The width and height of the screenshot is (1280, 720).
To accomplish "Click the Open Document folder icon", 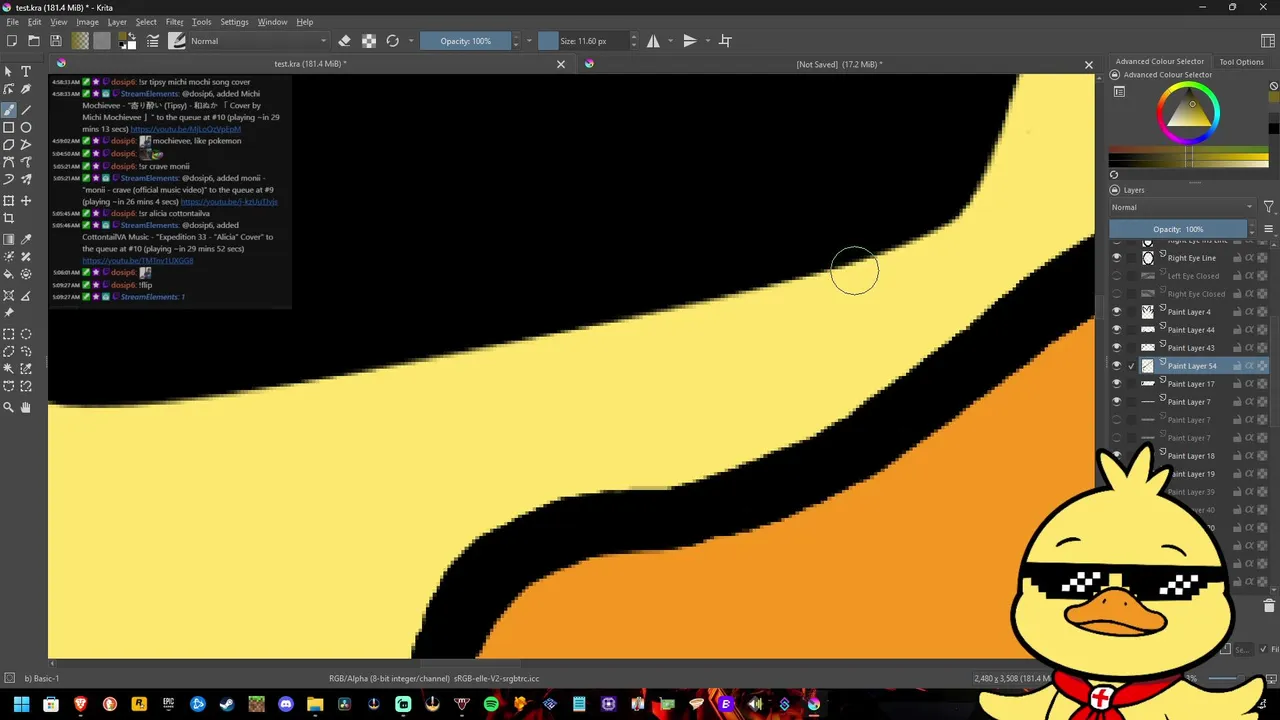I will 34,41.
